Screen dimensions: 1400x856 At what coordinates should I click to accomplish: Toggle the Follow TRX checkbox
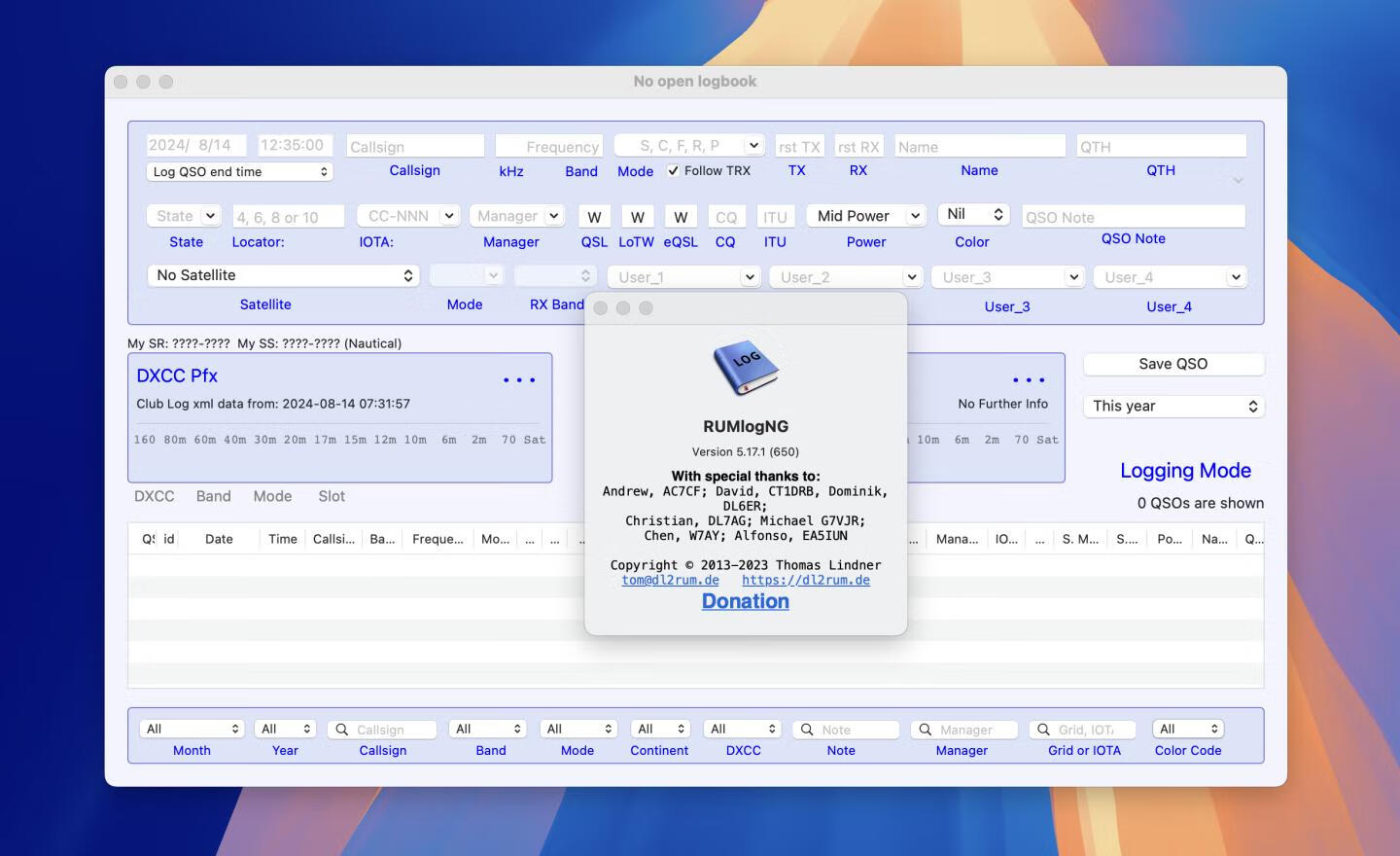point(673,170)
